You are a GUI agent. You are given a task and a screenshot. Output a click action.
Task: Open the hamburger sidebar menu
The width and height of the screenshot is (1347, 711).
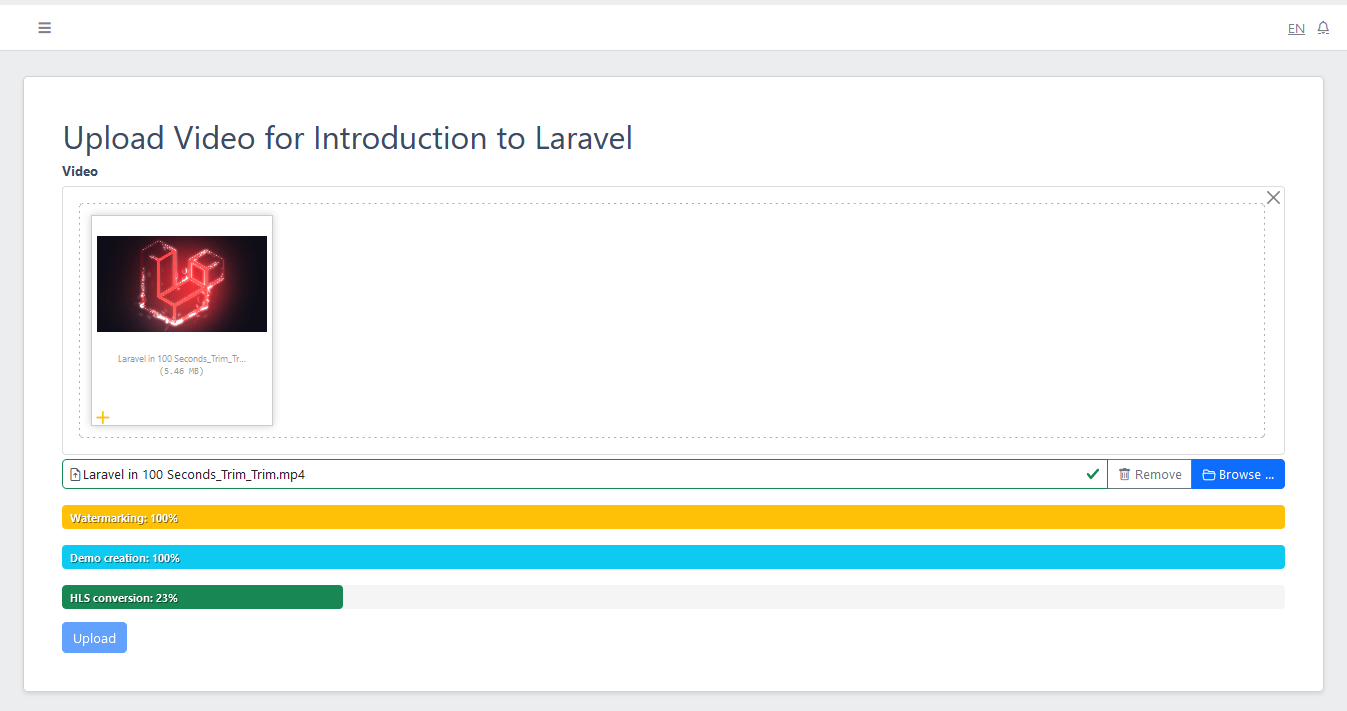pyautogui.click(x=44, y=28)
